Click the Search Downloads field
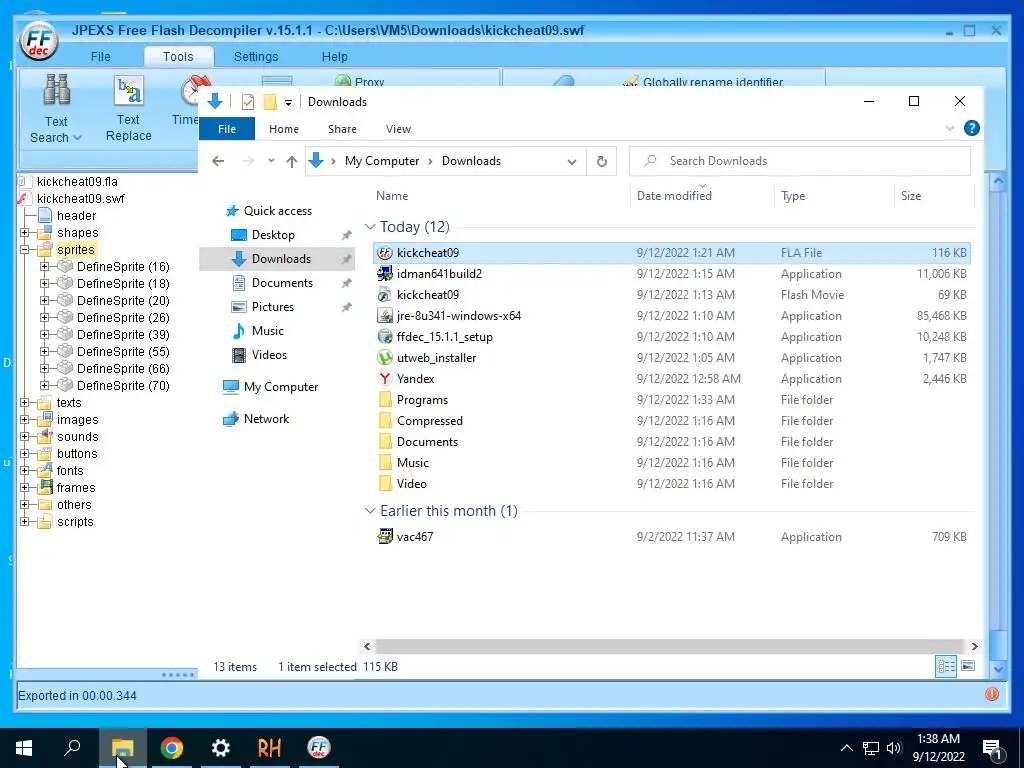The width and height of the screenshot is (1024, 768). [x=800, y=161]
